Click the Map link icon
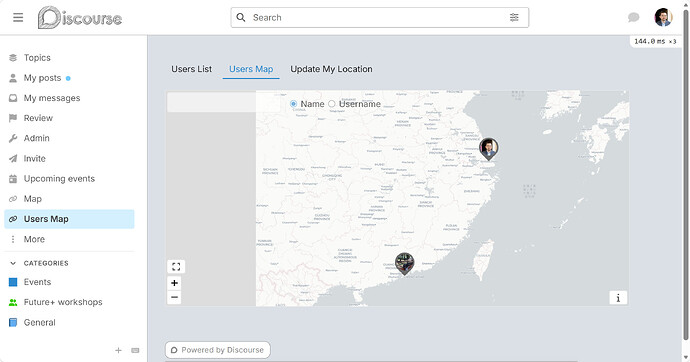The width and height of the screenshot is (690, 362). point(13,199)
